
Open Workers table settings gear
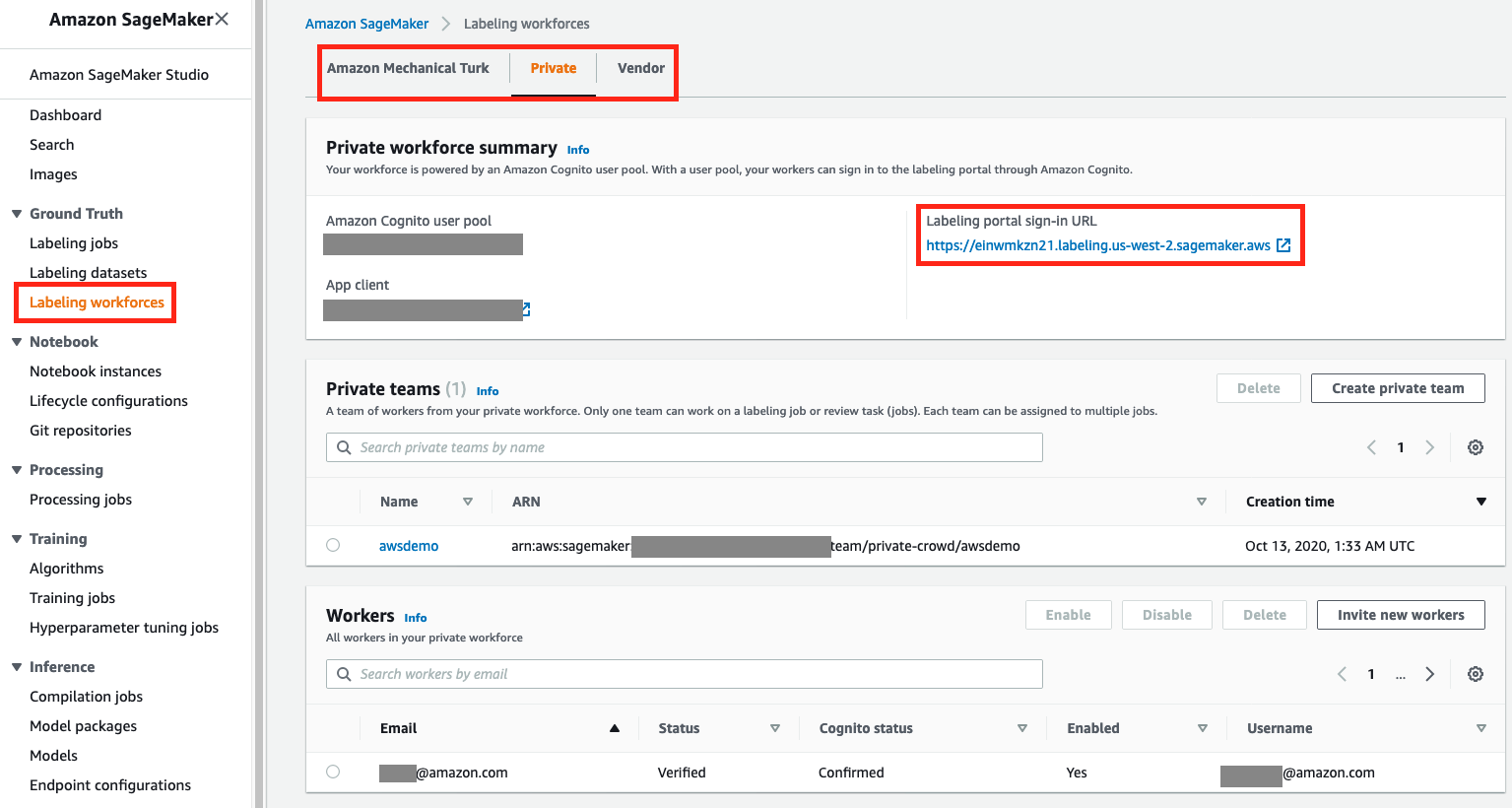tap(1476, 674)
